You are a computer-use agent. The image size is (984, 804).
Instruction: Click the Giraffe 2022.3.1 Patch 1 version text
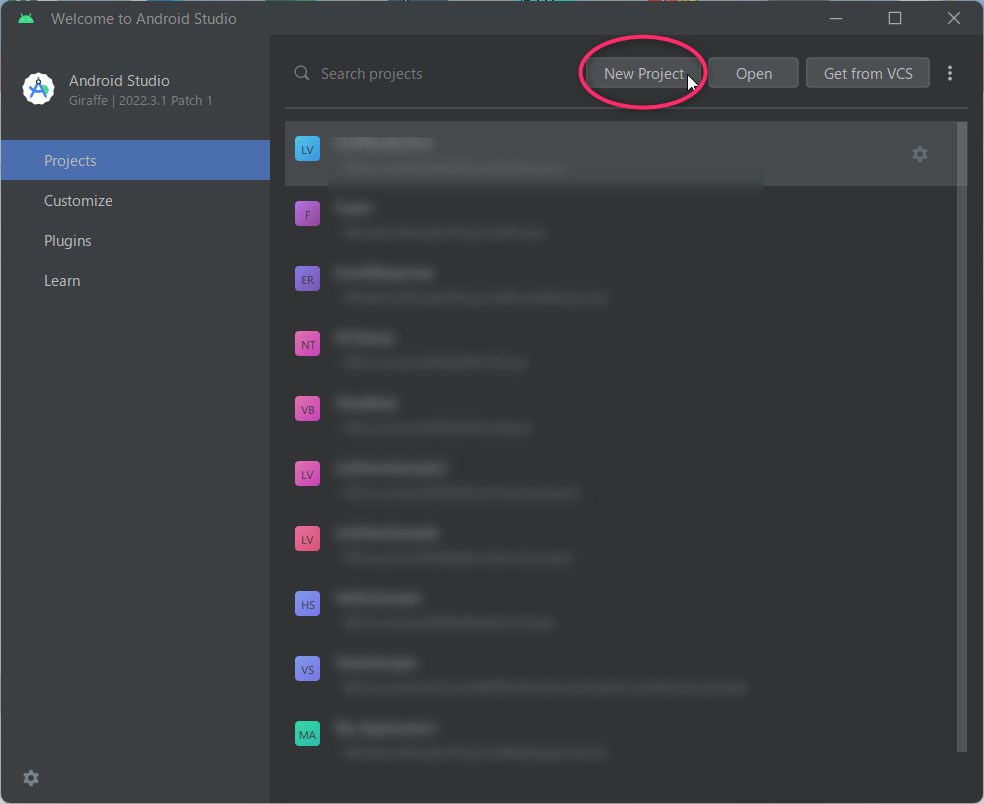(141, 100)
